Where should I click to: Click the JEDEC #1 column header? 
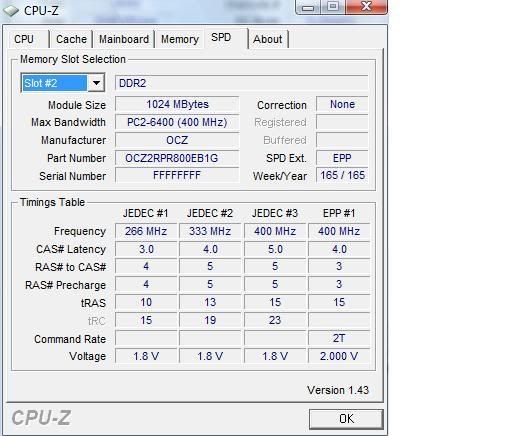point(146,213)
